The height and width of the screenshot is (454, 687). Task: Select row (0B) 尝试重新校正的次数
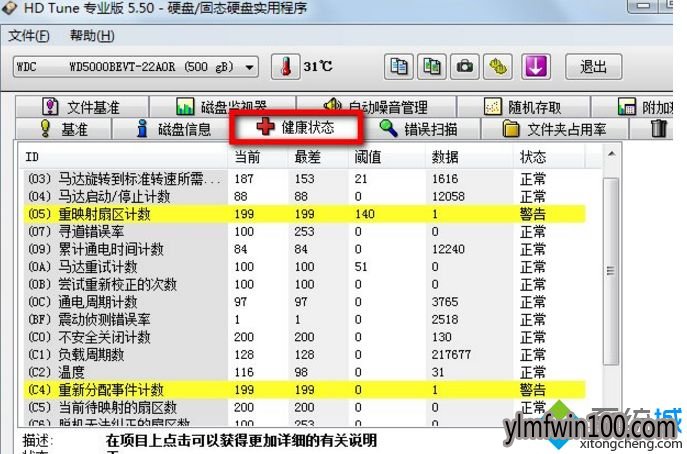click(x=304, y=284)
